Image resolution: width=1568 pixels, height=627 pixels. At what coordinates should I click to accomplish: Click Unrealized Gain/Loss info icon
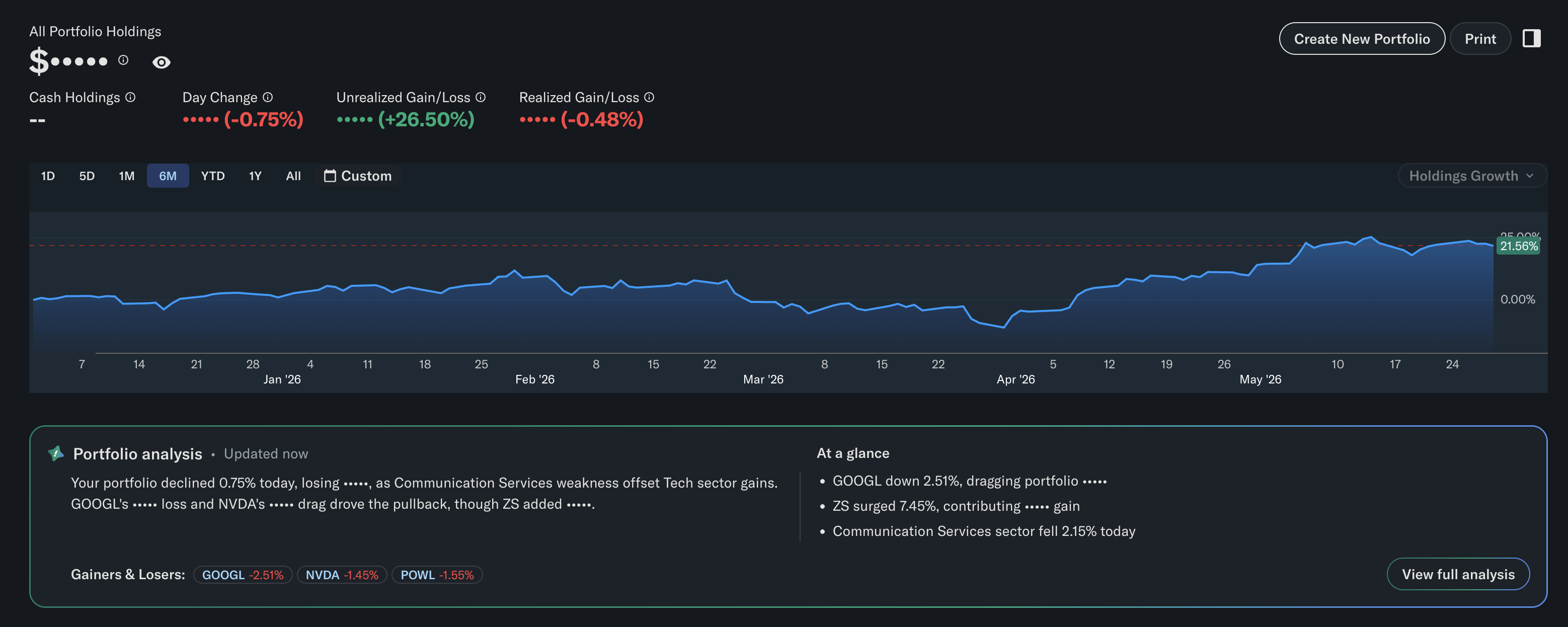(480, 98)
